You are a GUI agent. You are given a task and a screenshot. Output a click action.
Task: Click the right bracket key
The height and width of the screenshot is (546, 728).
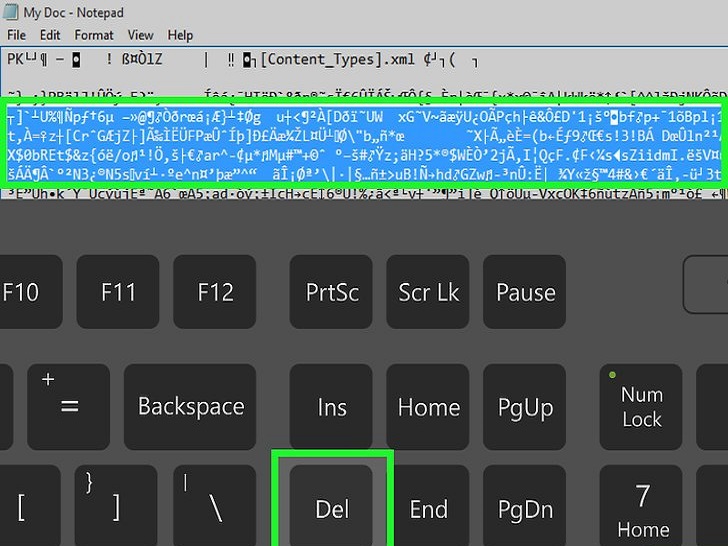pos(116,506)
